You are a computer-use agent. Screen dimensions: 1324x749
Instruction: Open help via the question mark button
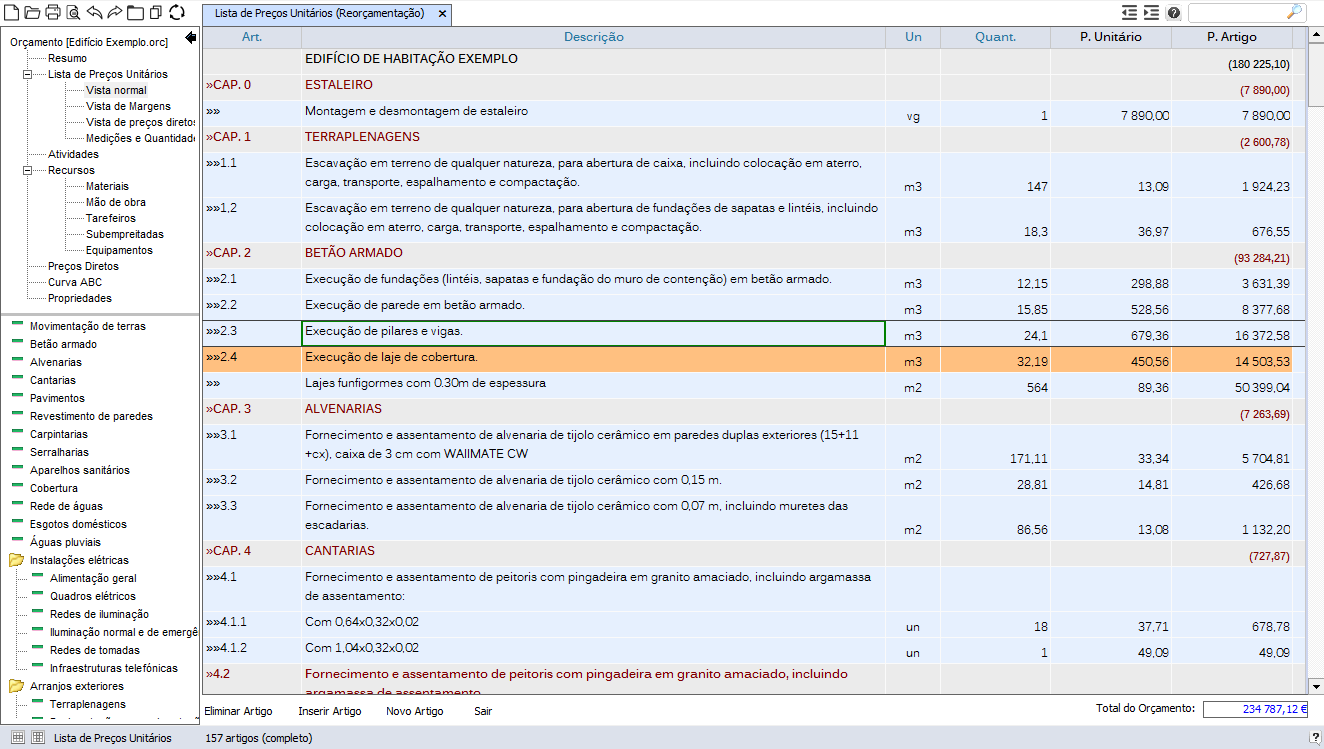tap(1174, 13)
